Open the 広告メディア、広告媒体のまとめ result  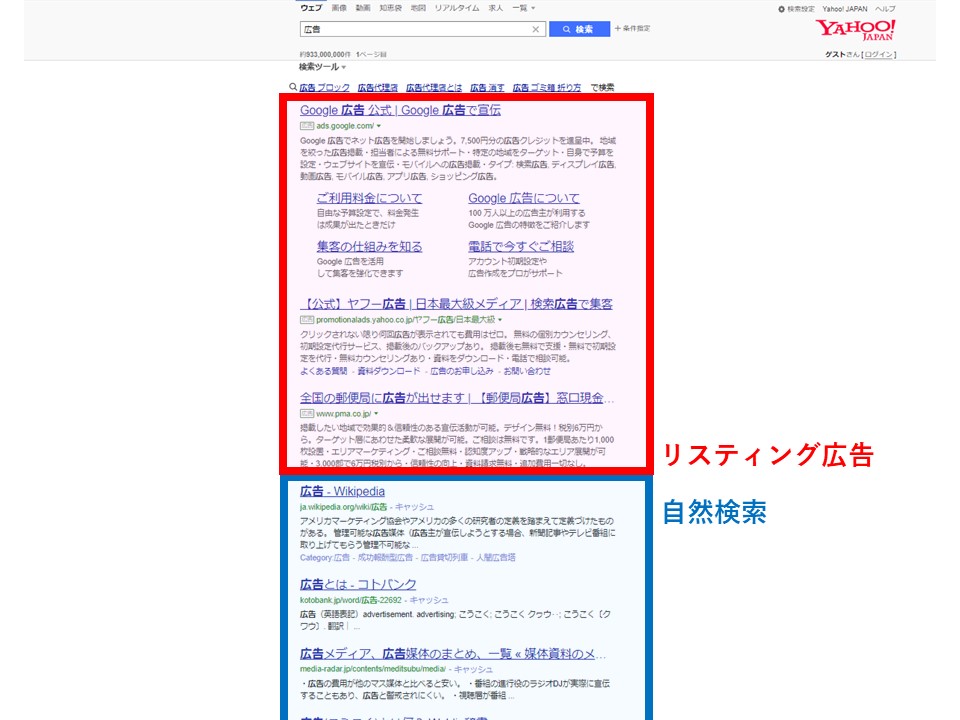pyautogui.click(x=453, y=654)
